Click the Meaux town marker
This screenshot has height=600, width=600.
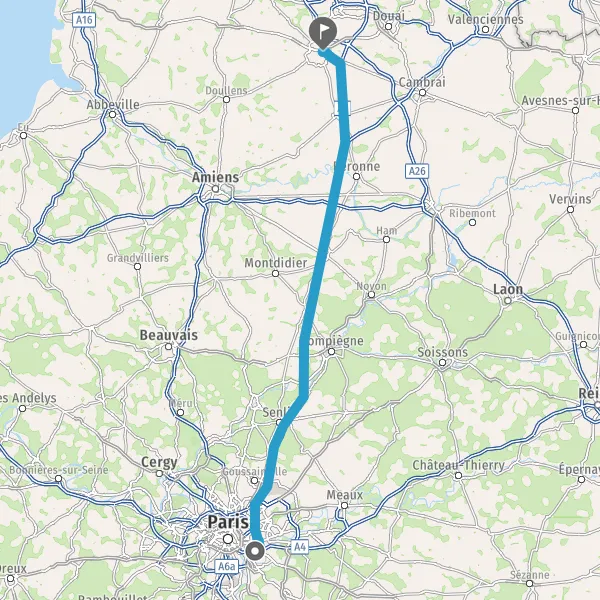(344, 505)
